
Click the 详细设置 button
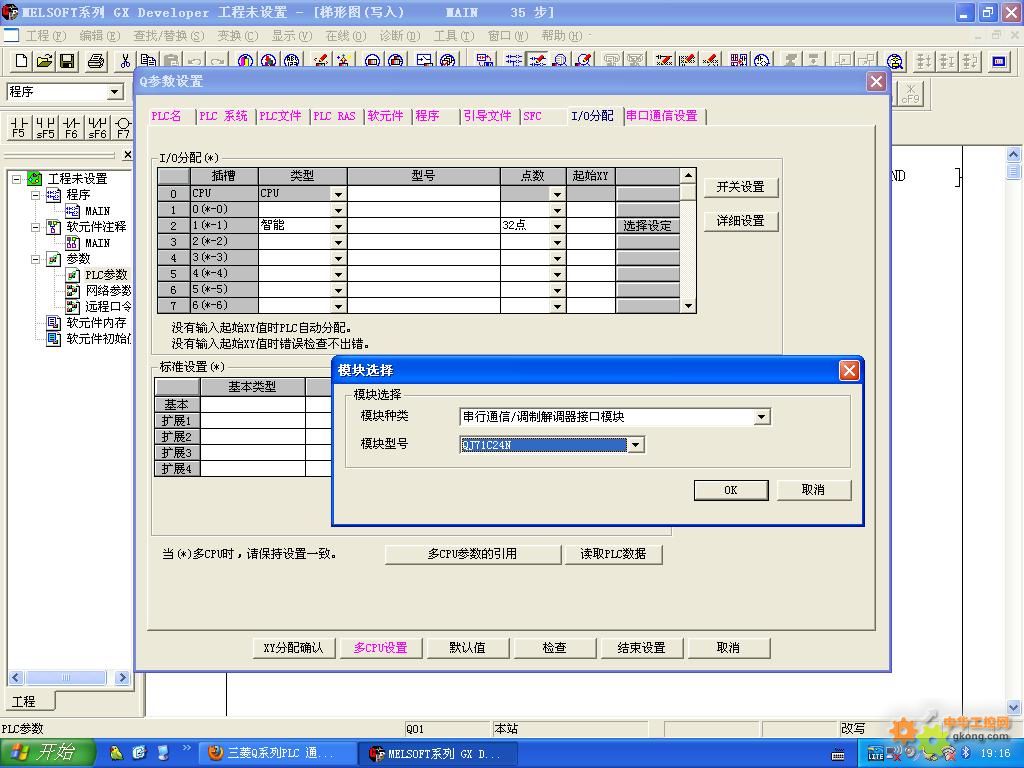(x=741, y=221)
